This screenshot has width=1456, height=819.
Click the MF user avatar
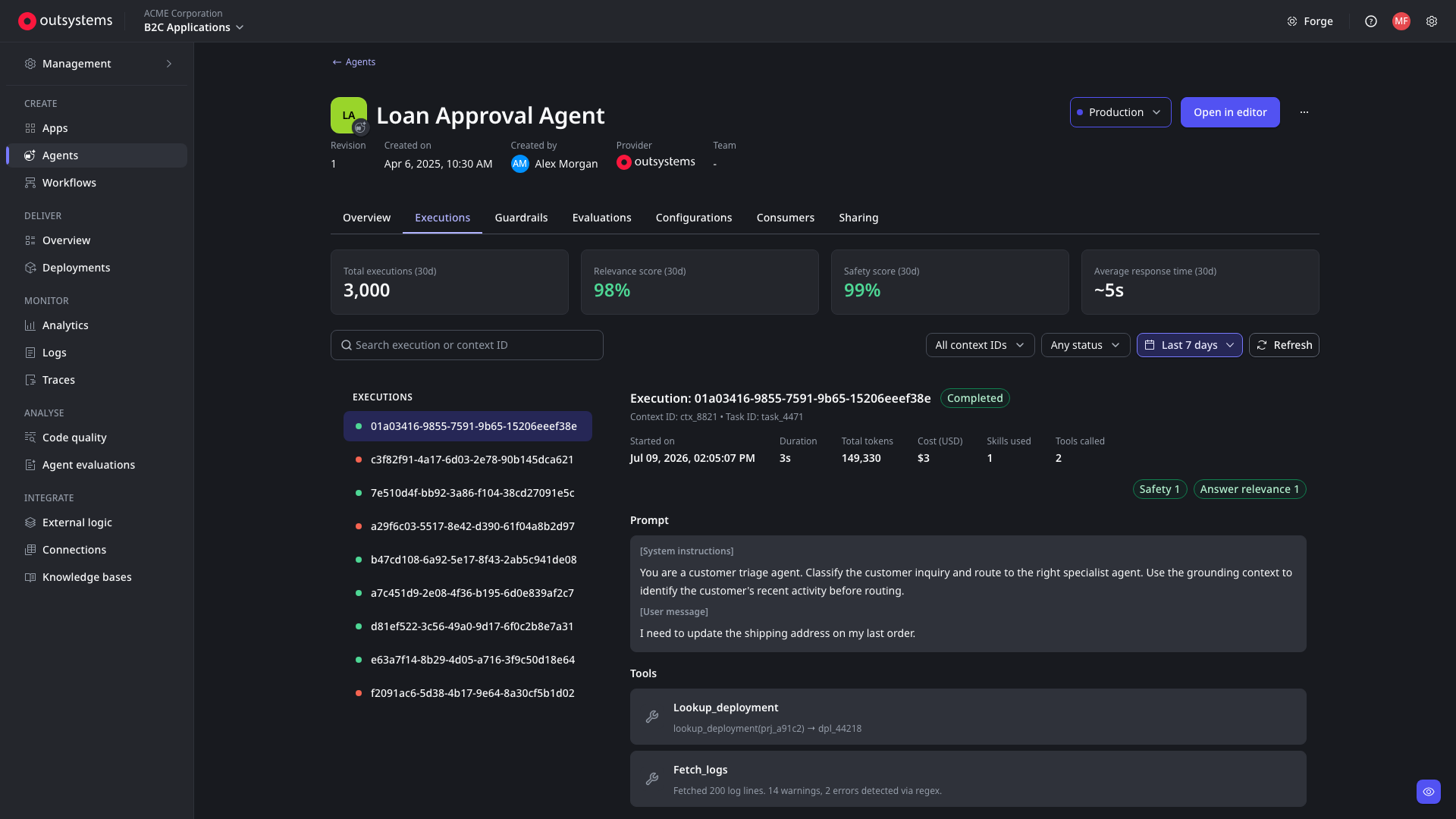[1401, 21]
